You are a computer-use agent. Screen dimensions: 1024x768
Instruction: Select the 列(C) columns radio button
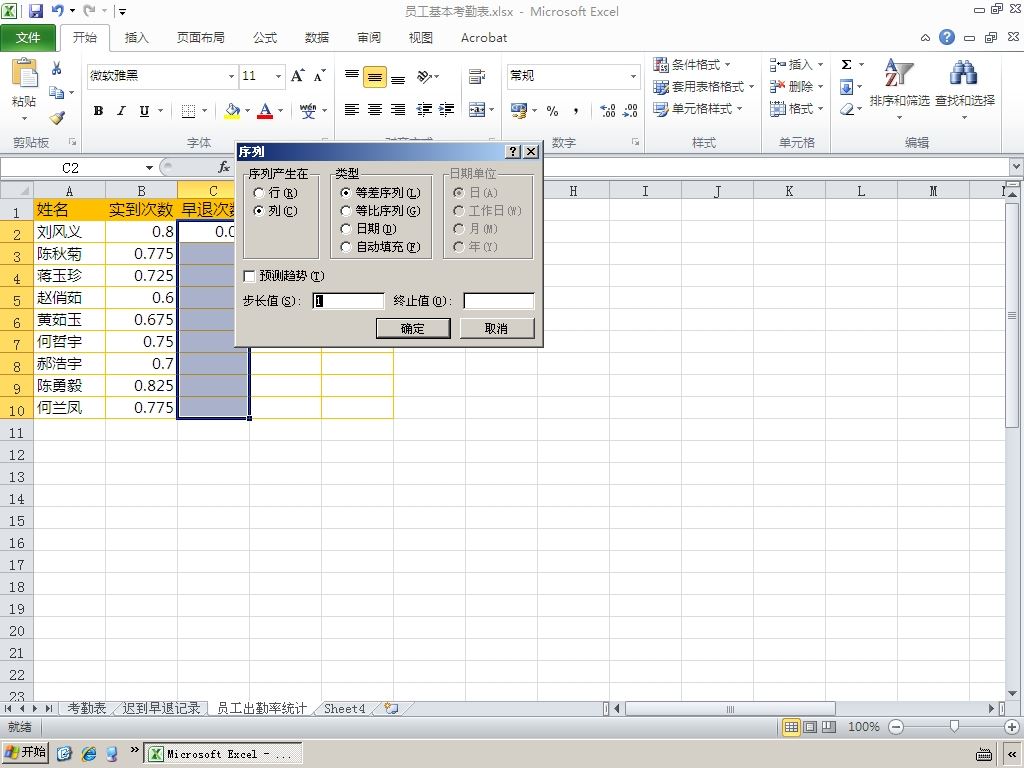point(259,211)
